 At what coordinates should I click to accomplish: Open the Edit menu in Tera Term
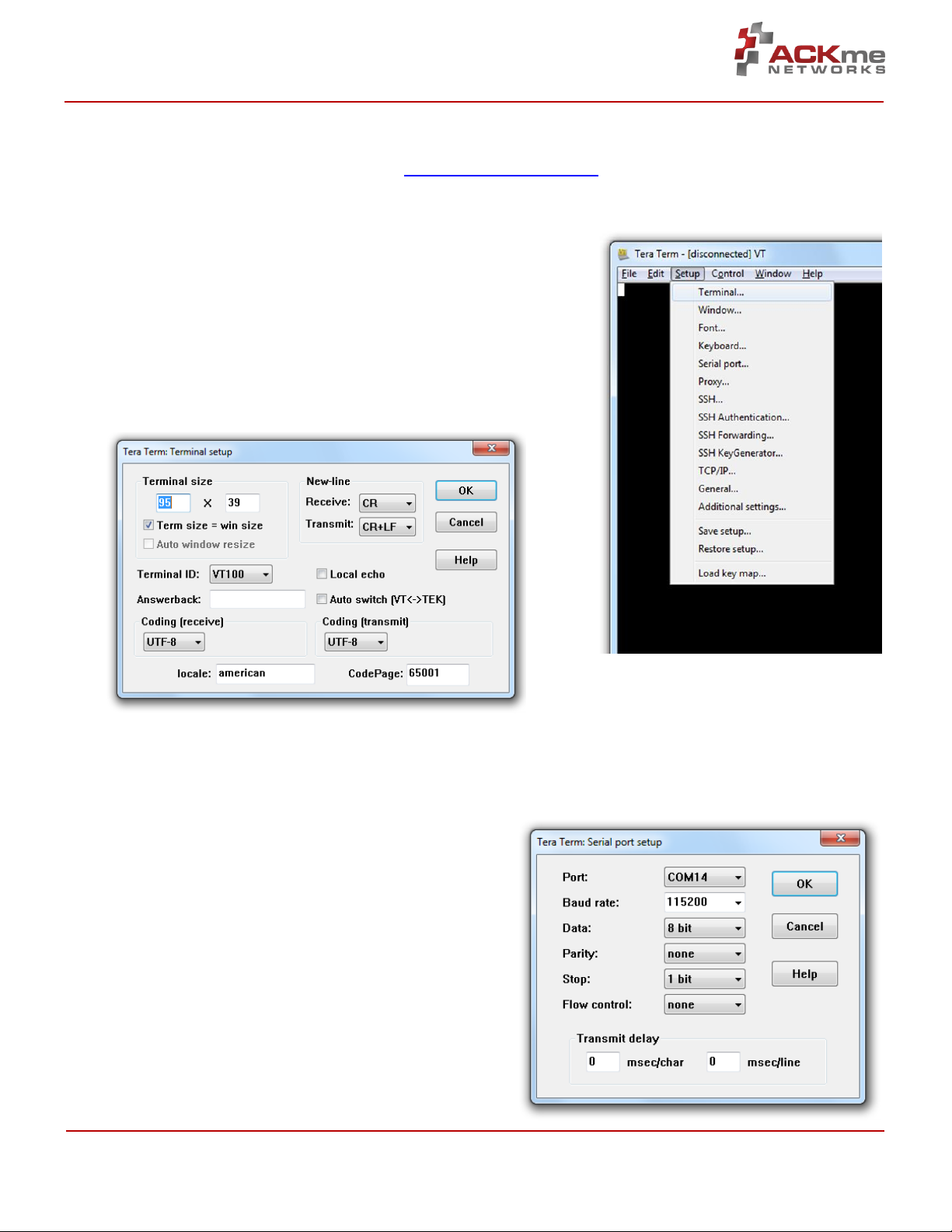click(x=656, y=274)
